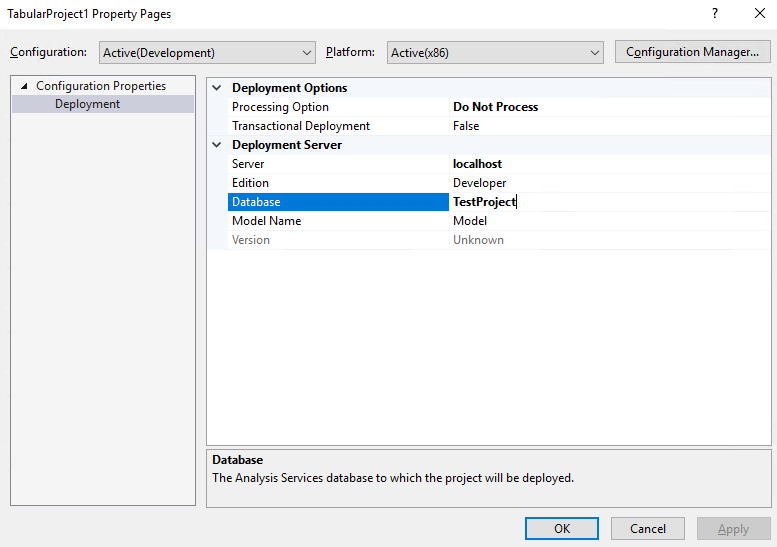Viewport: 777px width, 547px height.
Task: Select the Transactional Deployment property
Action: click(x=301, y=126)
